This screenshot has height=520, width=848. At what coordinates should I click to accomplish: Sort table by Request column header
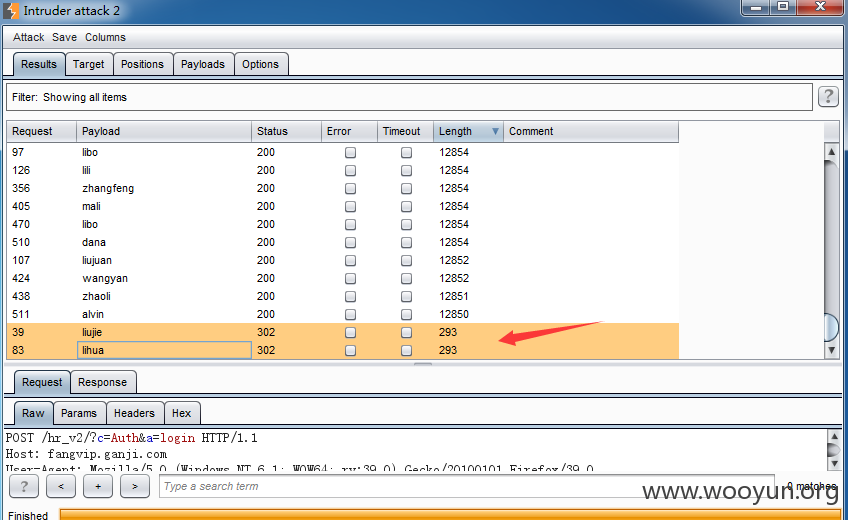pyautogui.click(x=42, y=131)
